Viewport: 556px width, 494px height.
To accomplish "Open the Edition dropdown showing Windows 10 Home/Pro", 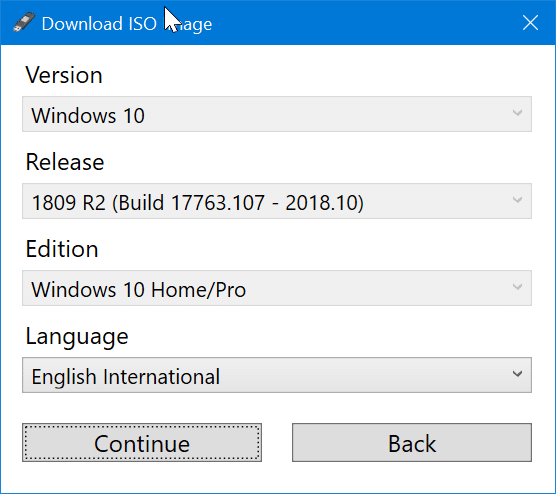I will click(277, 288).
